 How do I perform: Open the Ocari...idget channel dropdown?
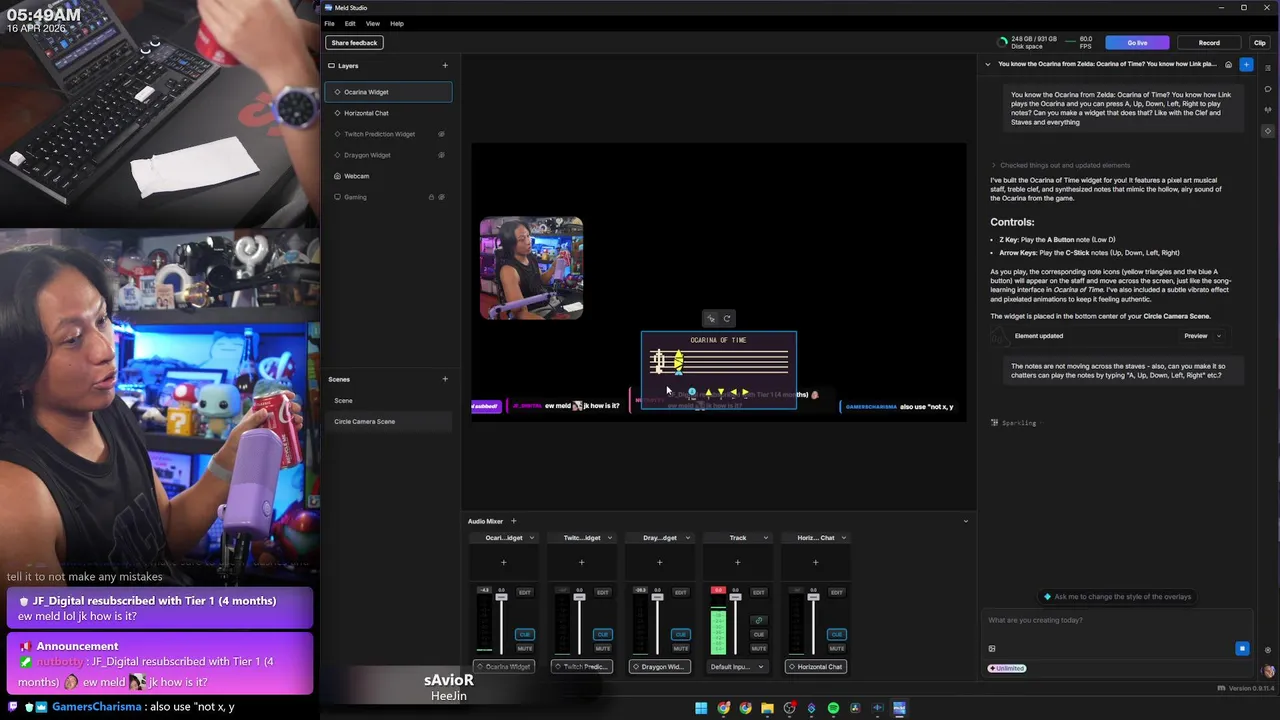pos(532,538)
